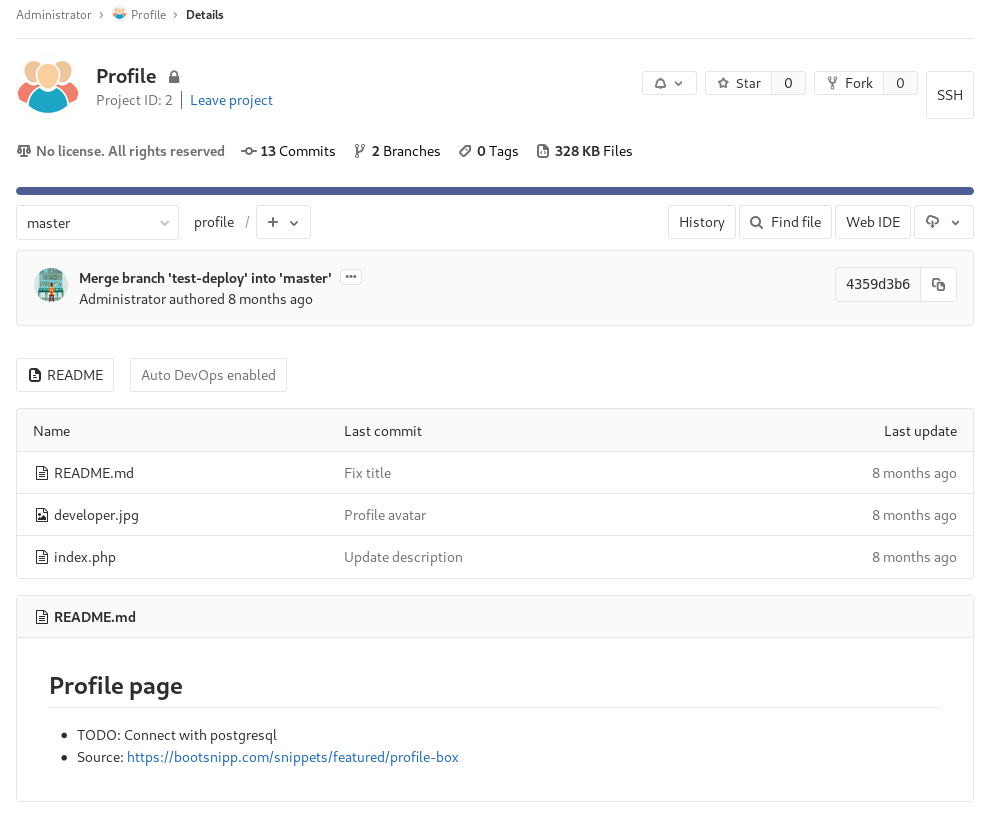Image resolution: width=987 pixels, height=814 pixels.
Task: Click the developer.jpg image file icon
Action: coord(41,515)
